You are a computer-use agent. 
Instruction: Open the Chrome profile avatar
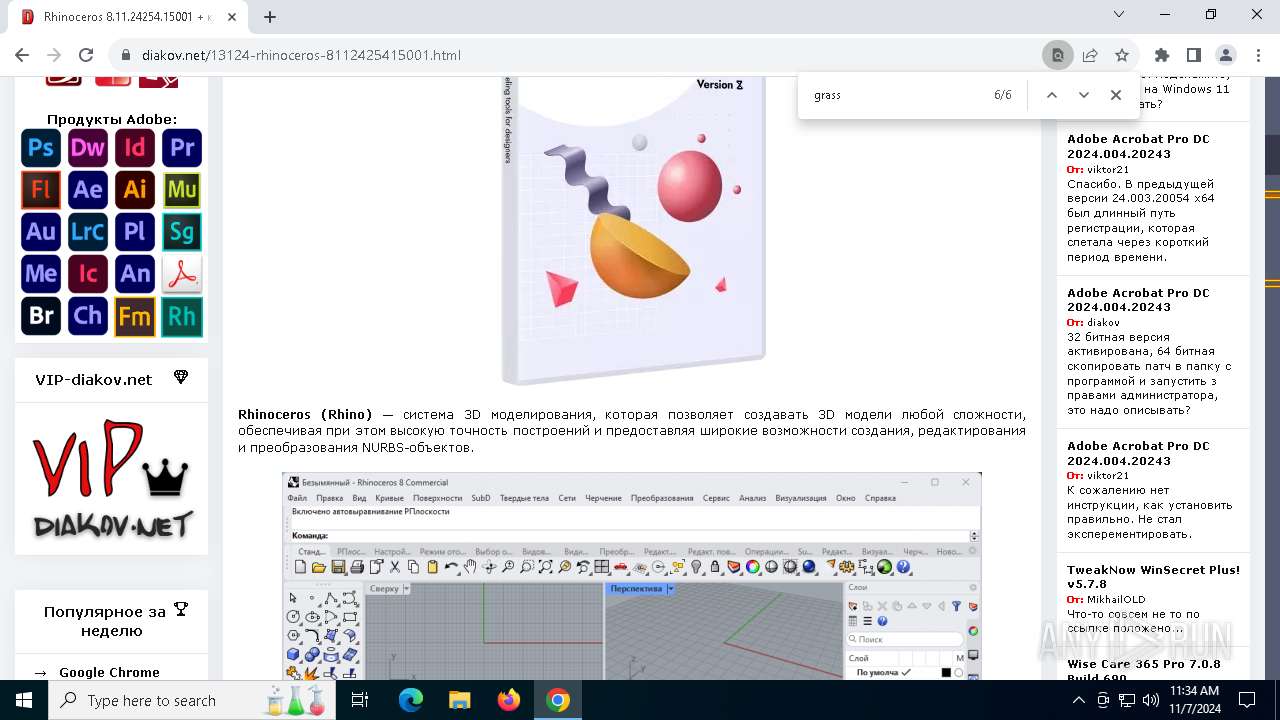coord(1226,55)
